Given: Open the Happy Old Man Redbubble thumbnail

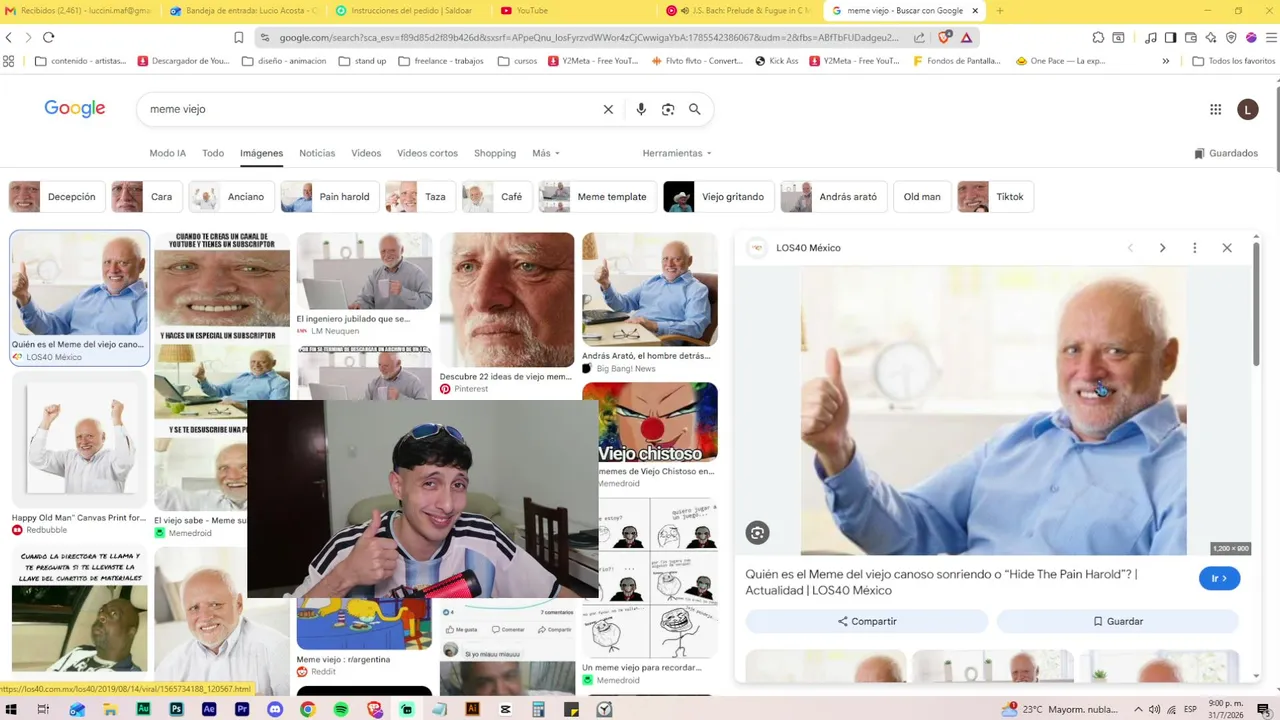Looking at the screenshot, I should (80, 440).
